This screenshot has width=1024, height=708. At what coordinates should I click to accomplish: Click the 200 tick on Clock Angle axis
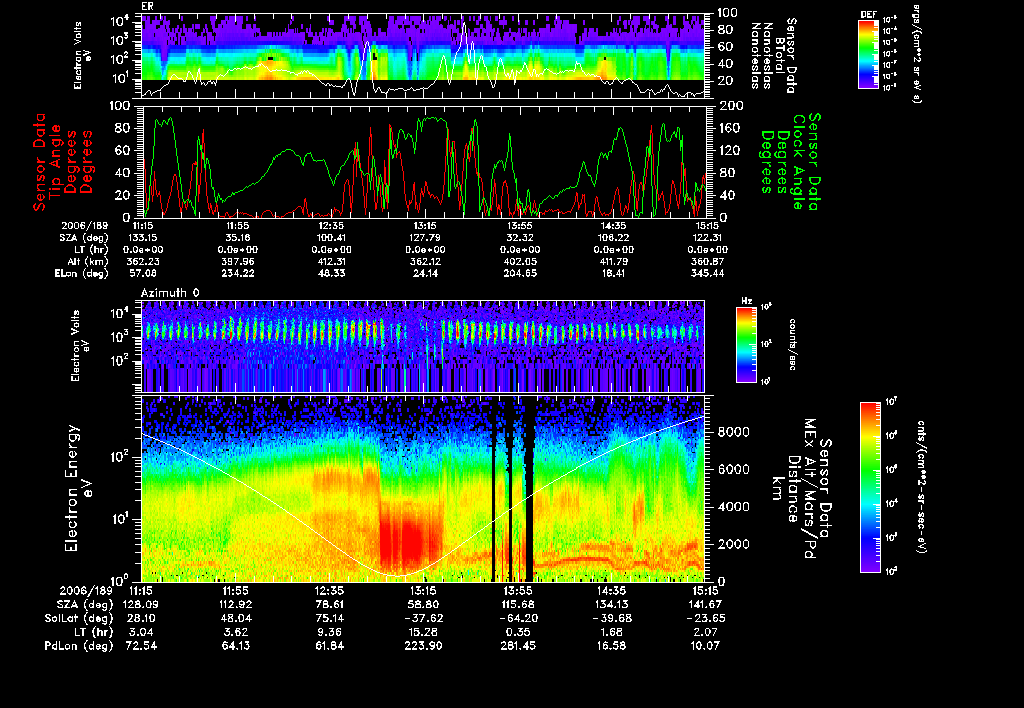click(731, 106)
